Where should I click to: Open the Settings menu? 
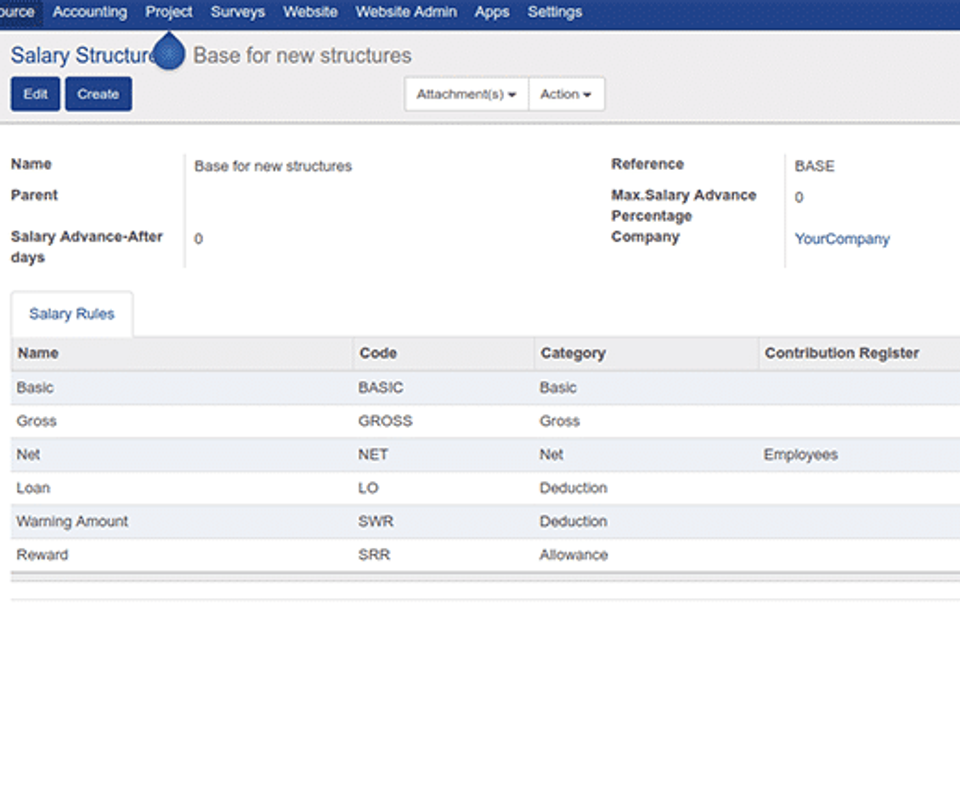click(x=555, y=12)
